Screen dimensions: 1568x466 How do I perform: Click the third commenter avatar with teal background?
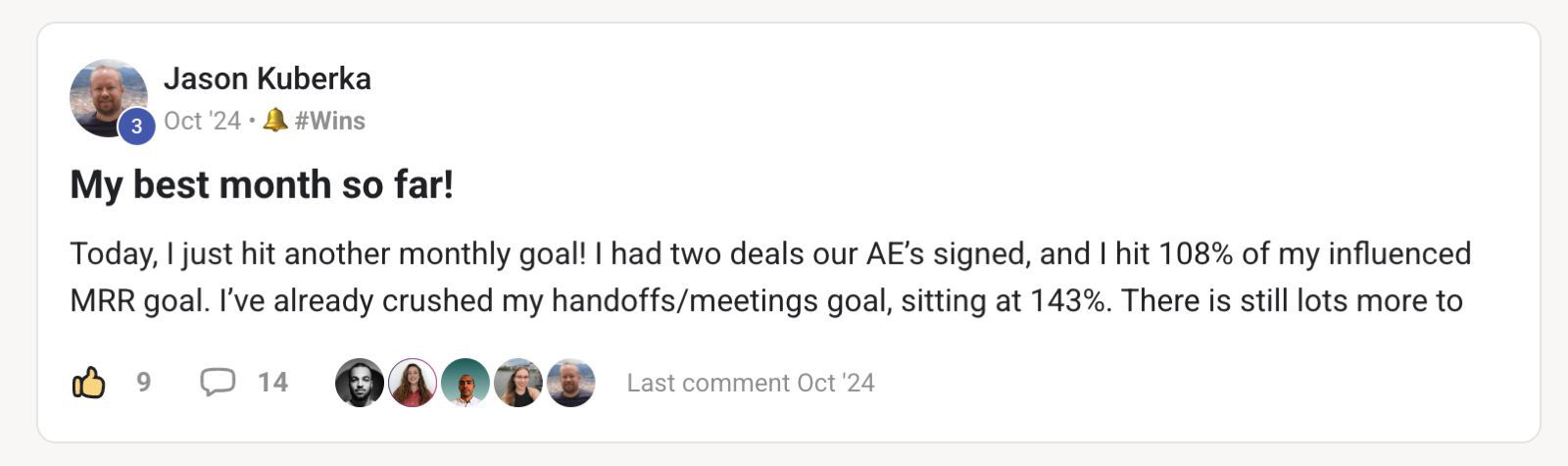(x=465, y=383)
